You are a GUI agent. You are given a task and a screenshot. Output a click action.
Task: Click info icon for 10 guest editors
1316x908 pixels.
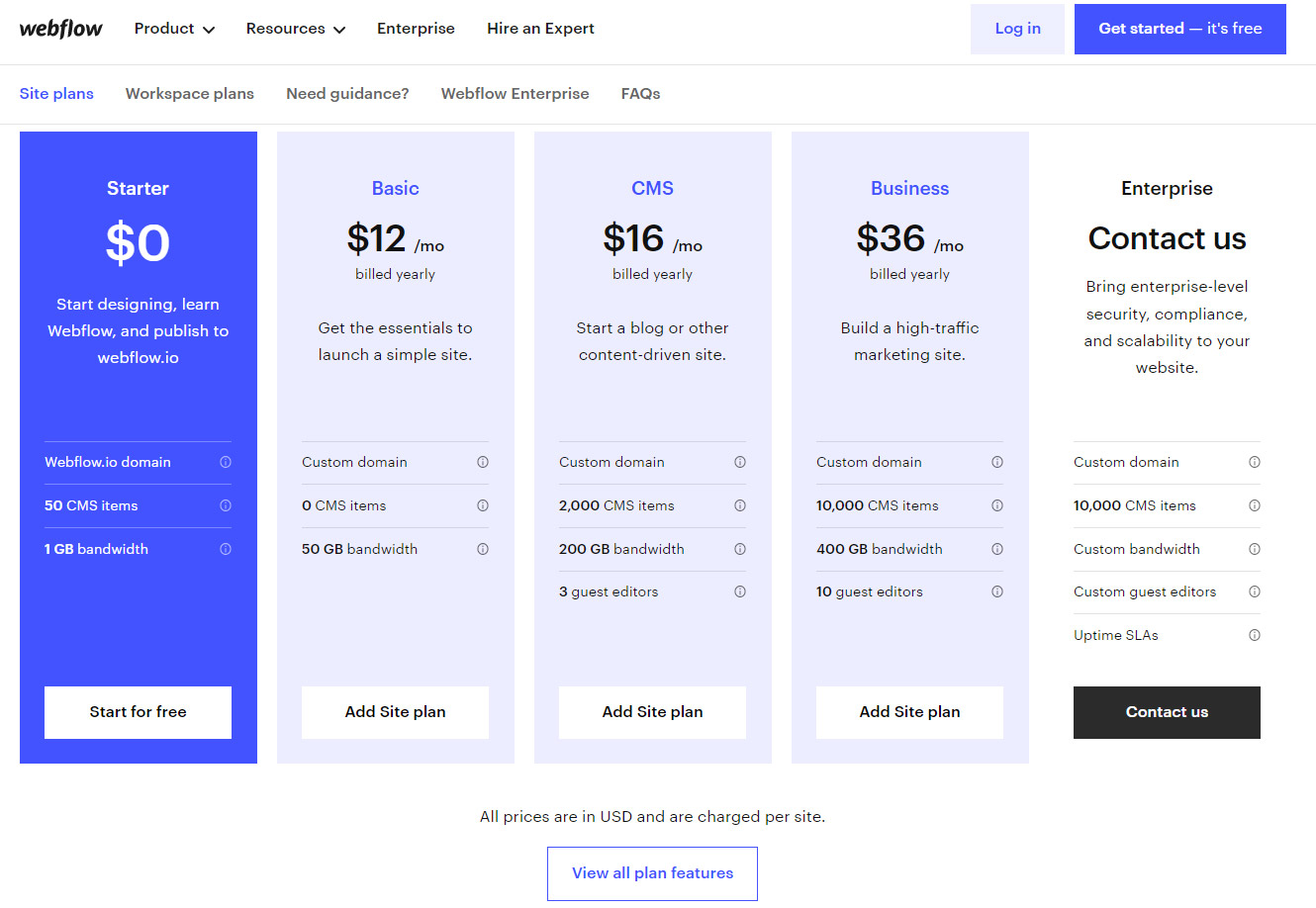[x=997, y=591]
